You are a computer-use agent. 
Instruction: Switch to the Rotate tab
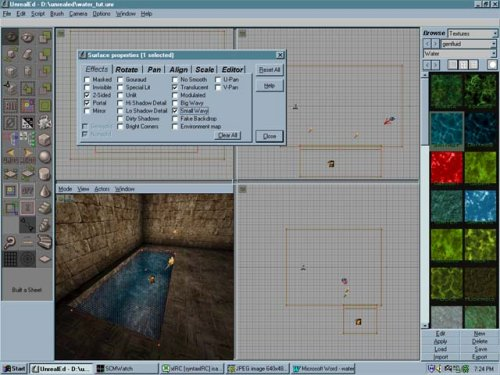click(x=127, y=70)
